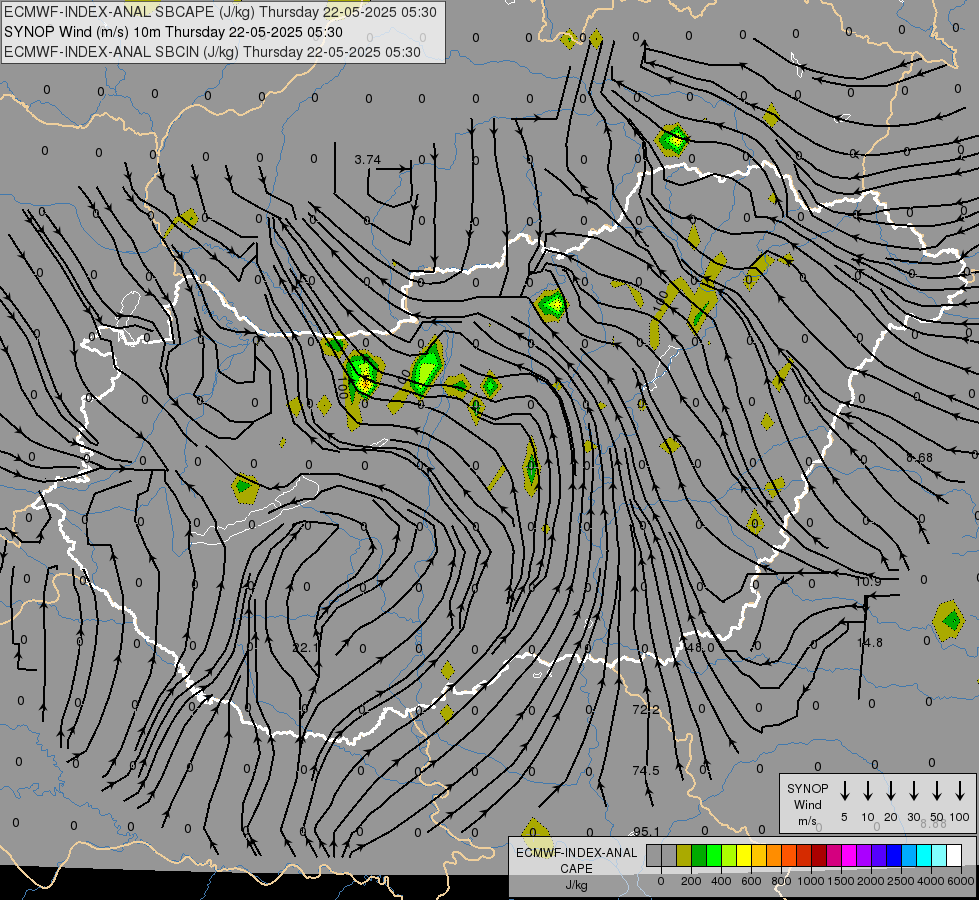
Task: Click the 1000 tick label on CAPE scale
Action: [811, 881]
